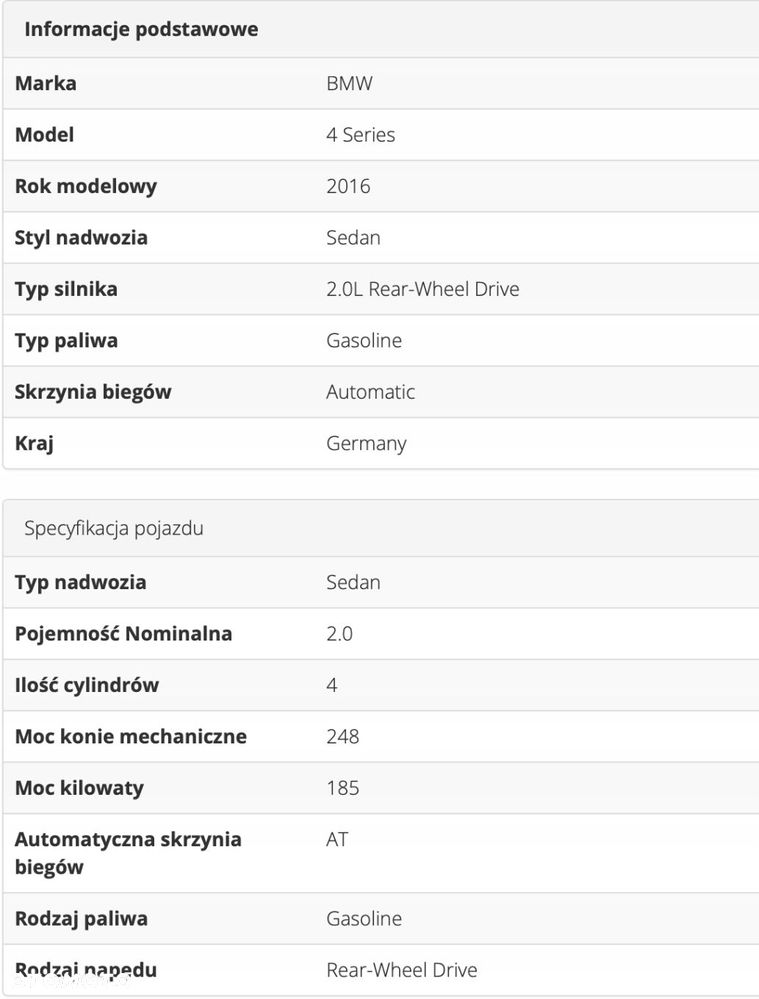Screen dimensions: 759x999
Task: Click the model year value 2016
Action: coord(348,186)
